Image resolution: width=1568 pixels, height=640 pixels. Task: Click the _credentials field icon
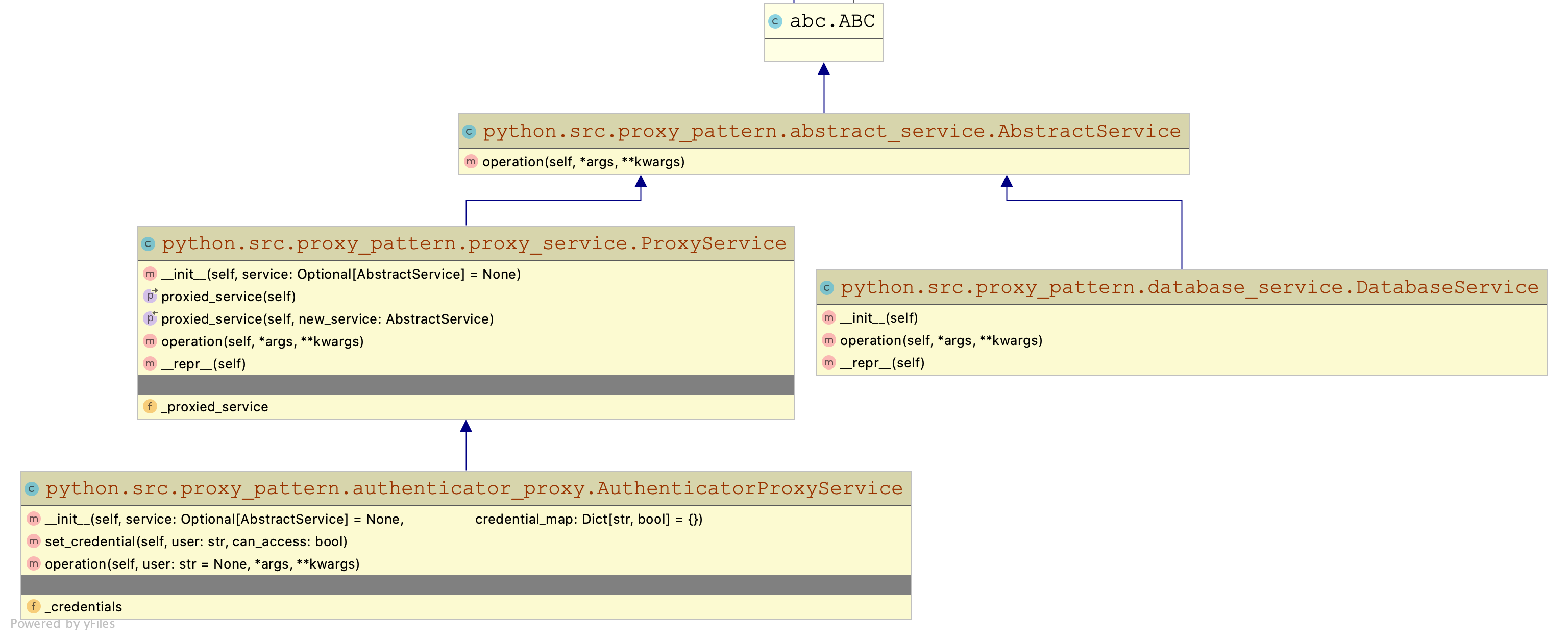click(x=34, y=606)
